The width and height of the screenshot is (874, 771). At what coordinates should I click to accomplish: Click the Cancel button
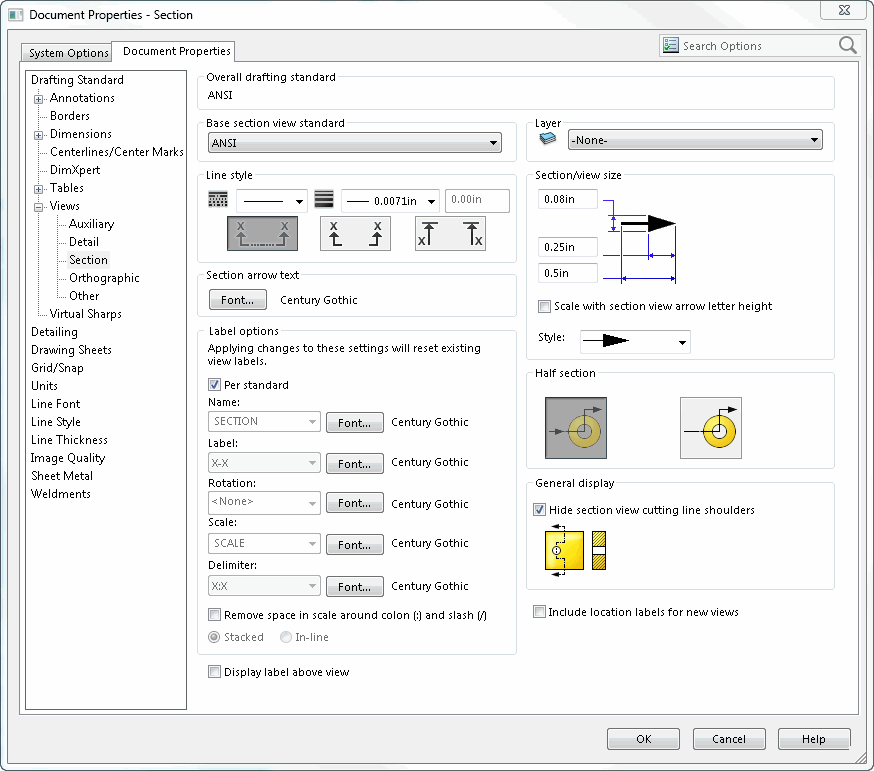(x=729, y=739)
